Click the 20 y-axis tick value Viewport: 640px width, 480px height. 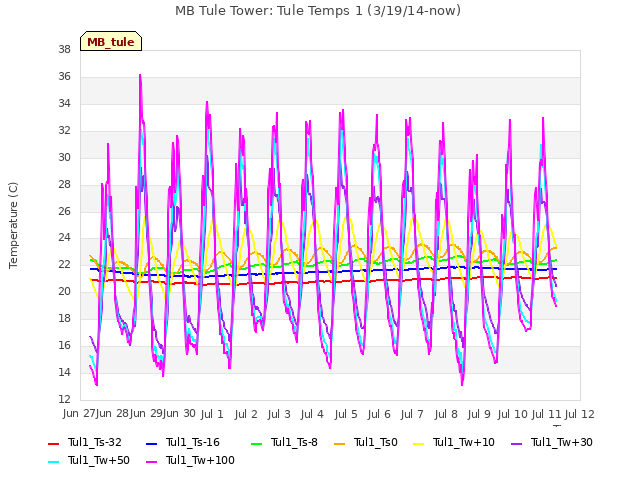click(x=64, y=292)
